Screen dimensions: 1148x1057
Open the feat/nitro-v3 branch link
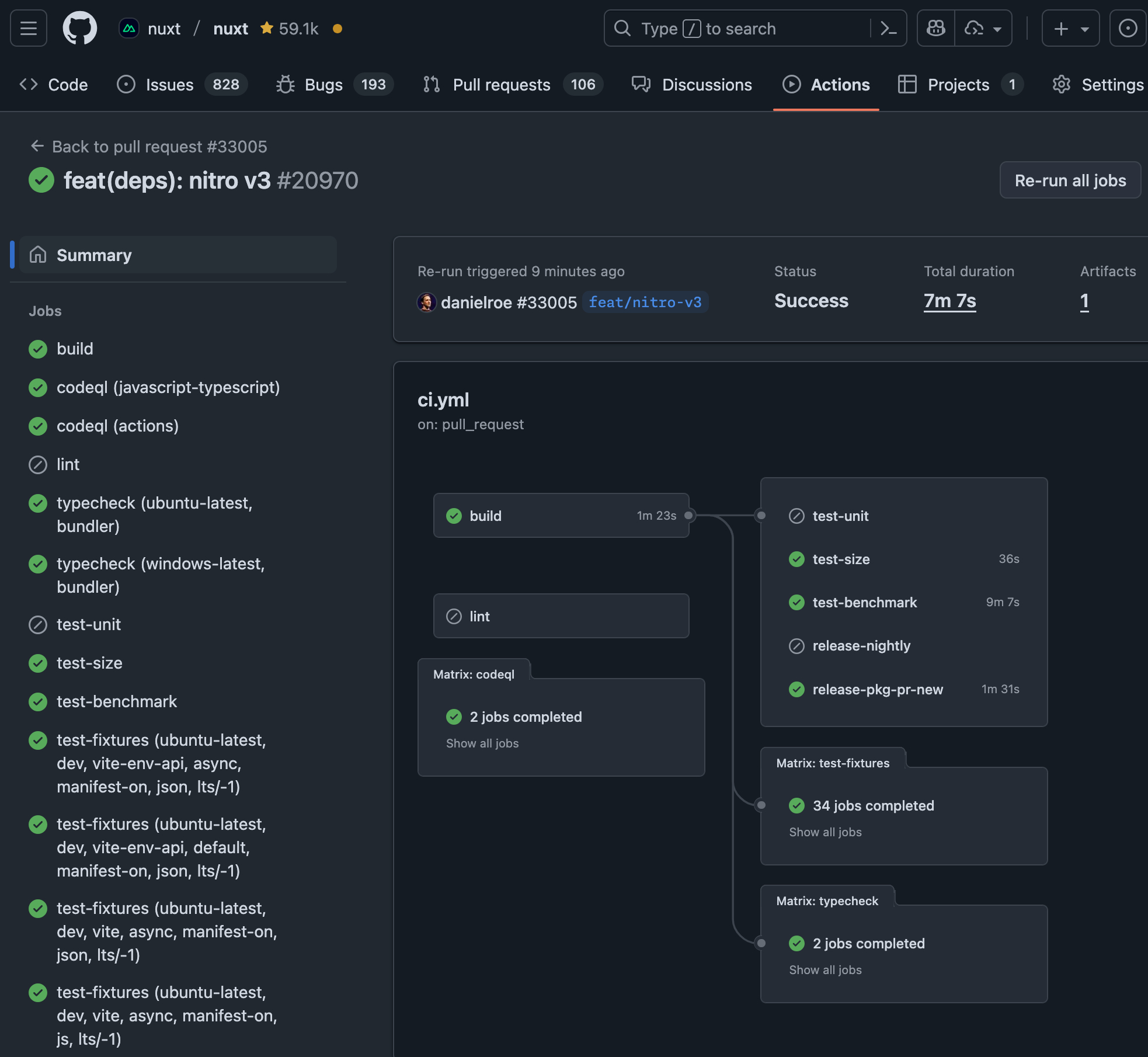point(645,302)
